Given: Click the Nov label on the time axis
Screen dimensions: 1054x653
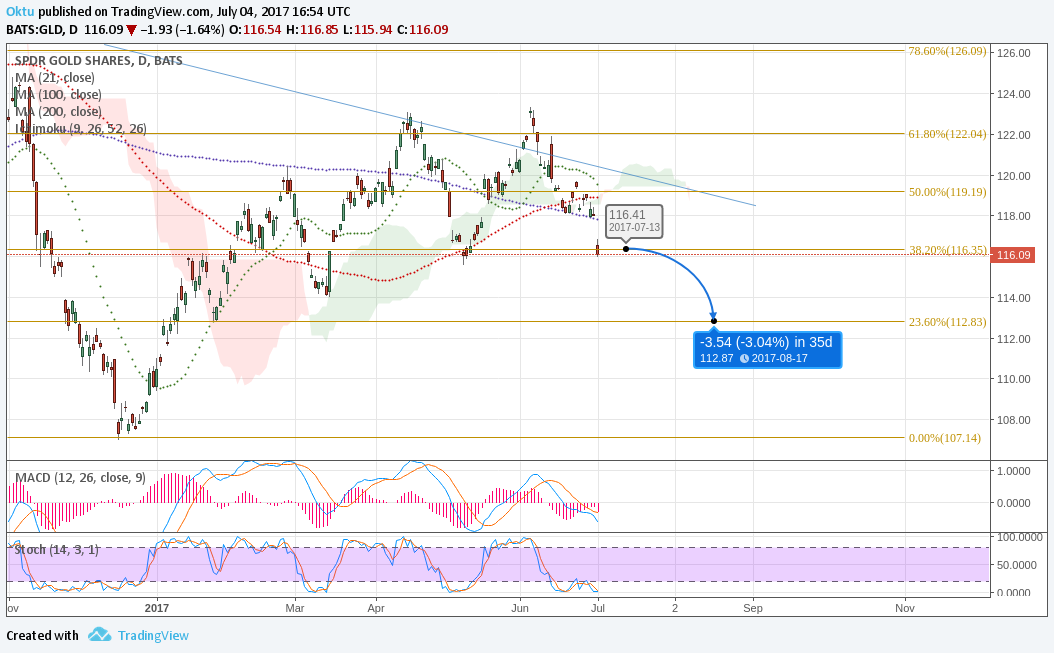Looking at the screenshot, I should point(905,608).
